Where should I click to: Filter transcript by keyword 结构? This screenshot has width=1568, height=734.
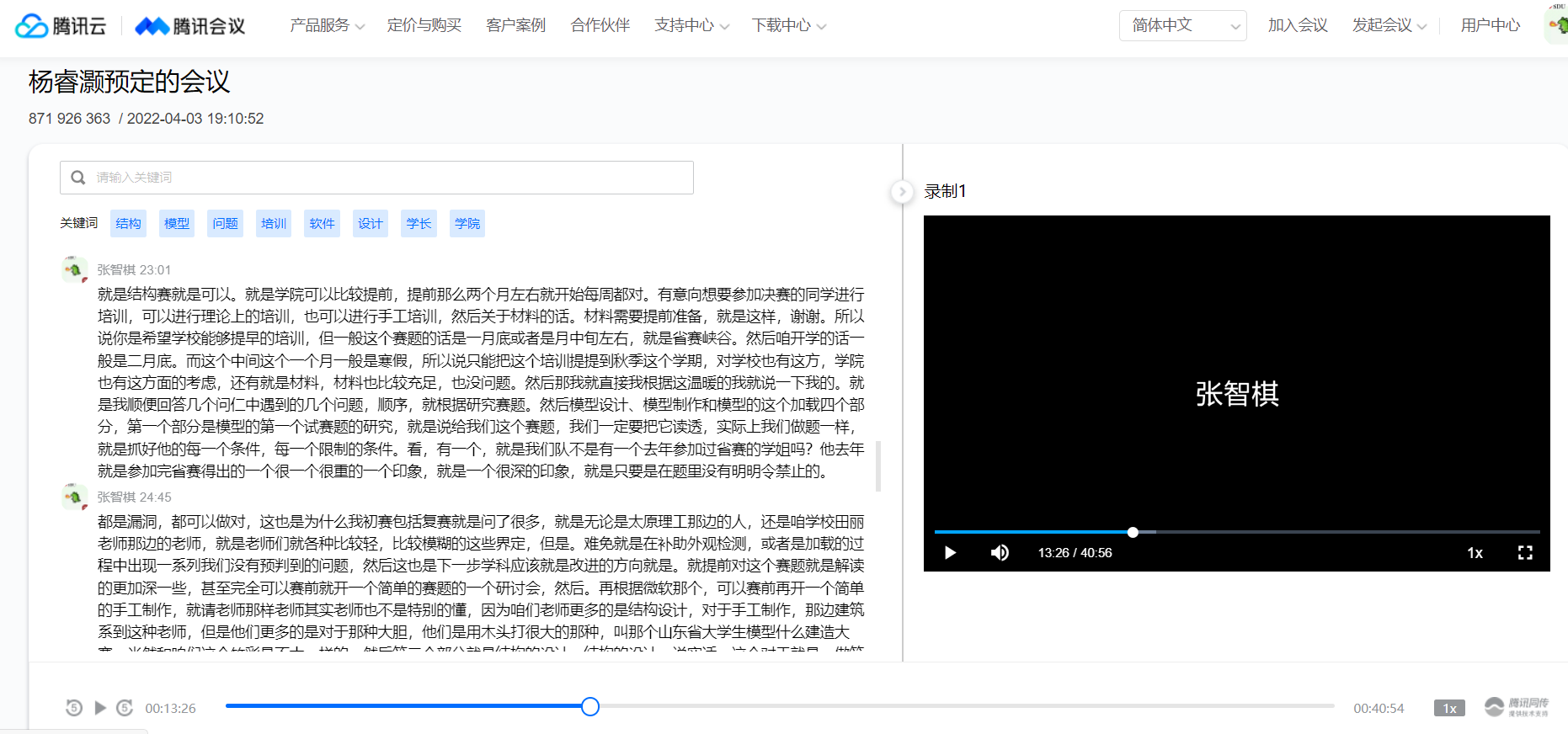(128, 224)
